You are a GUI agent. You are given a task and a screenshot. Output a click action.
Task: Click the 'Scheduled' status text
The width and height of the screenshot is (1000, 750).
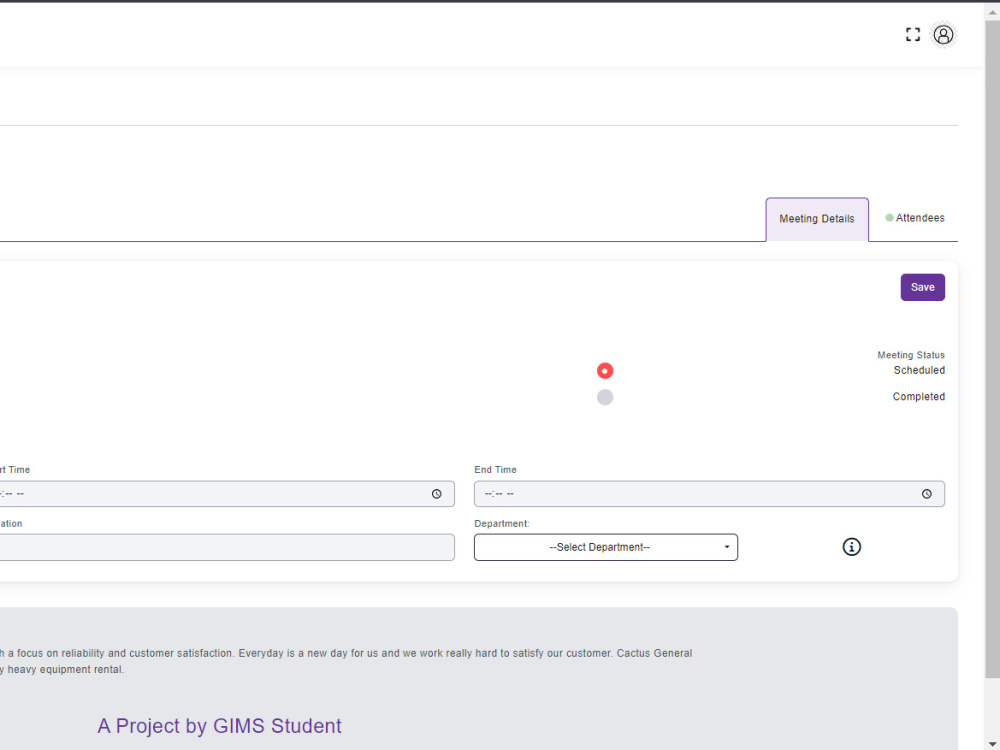click(919, 370)
